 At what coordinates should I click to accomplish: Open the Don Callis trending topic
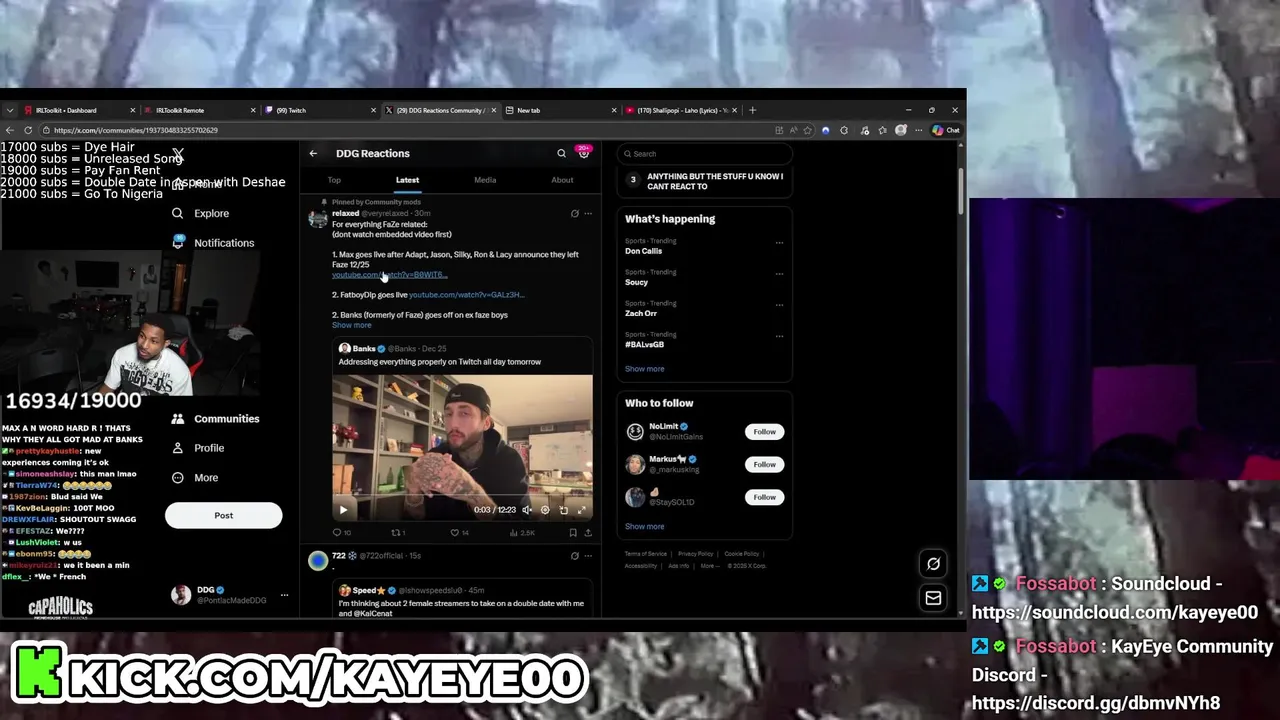(643, 251)
